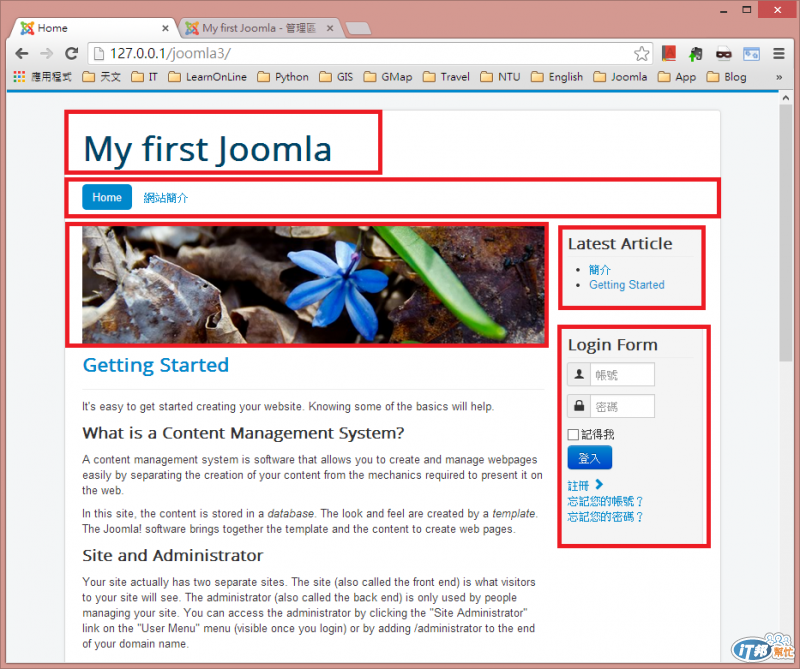Open the App bookmark folder
The height and width of the screenshot is (669, 800).
(677, 77)
